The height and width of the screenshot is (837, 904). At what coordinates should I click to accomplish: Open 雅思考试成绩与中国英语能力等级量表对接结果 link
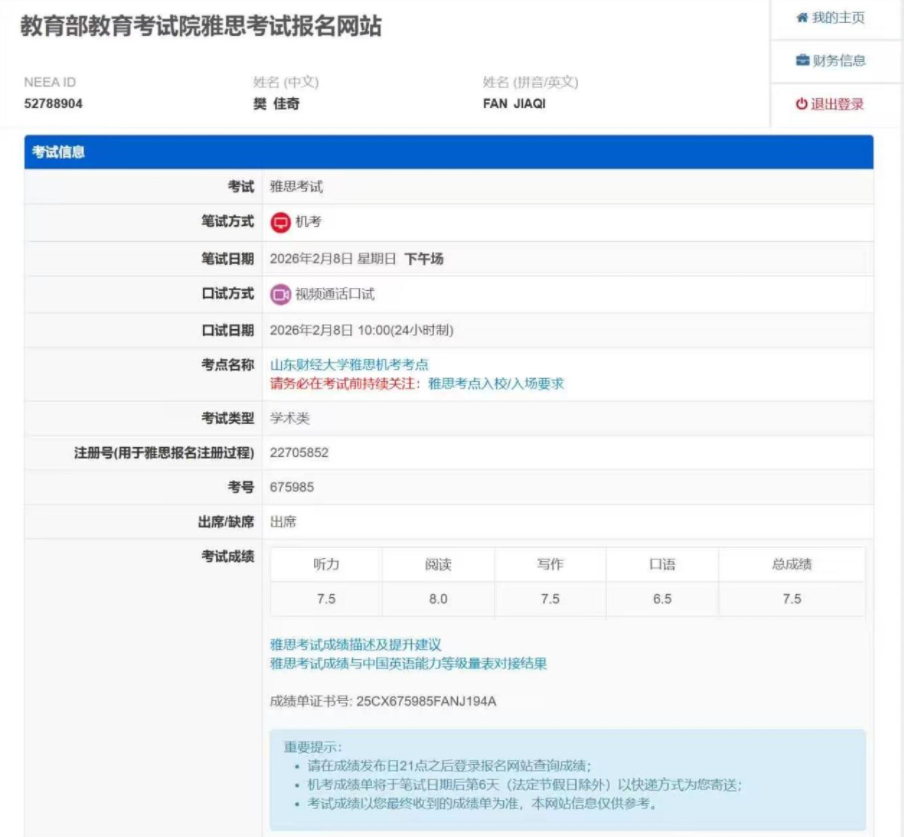(408, 663)
